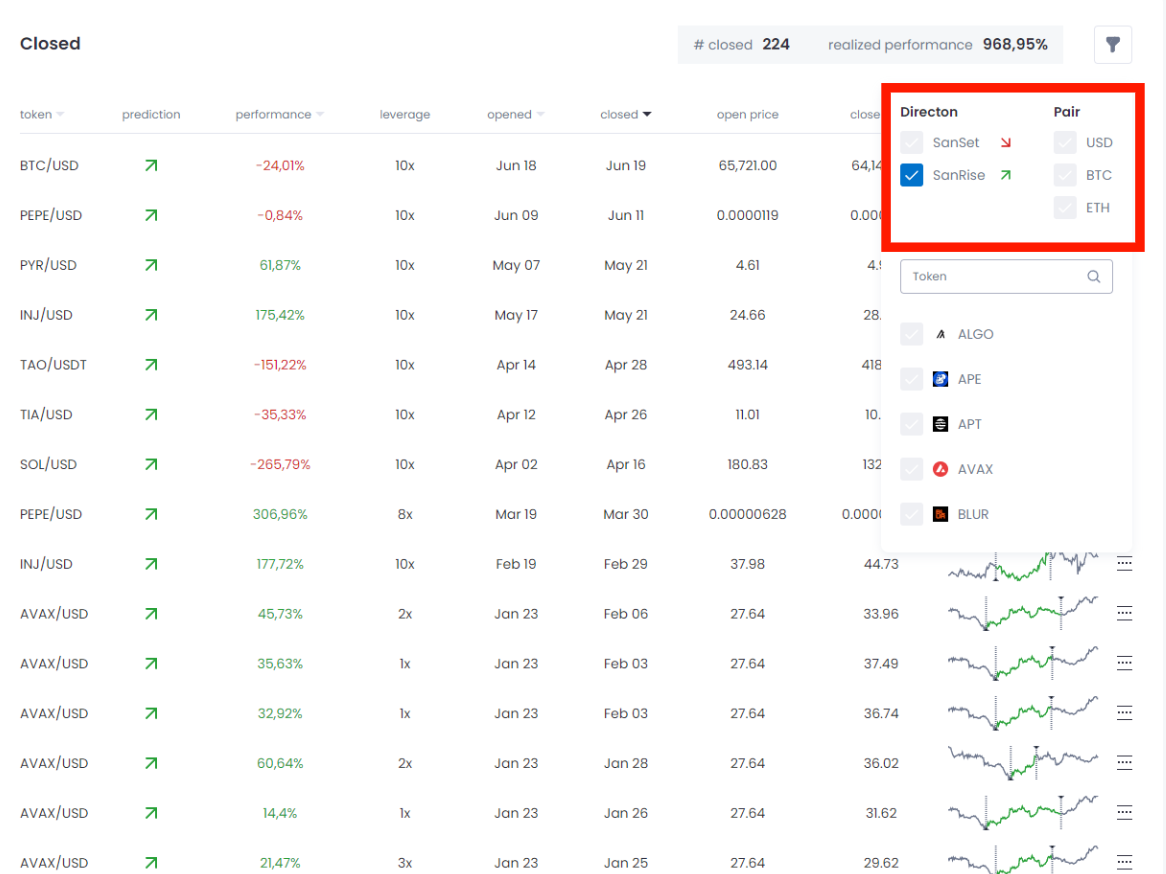This screenshot has height=874, width=1166.
Task: Click the closed count 224
Action: point(776,45)
